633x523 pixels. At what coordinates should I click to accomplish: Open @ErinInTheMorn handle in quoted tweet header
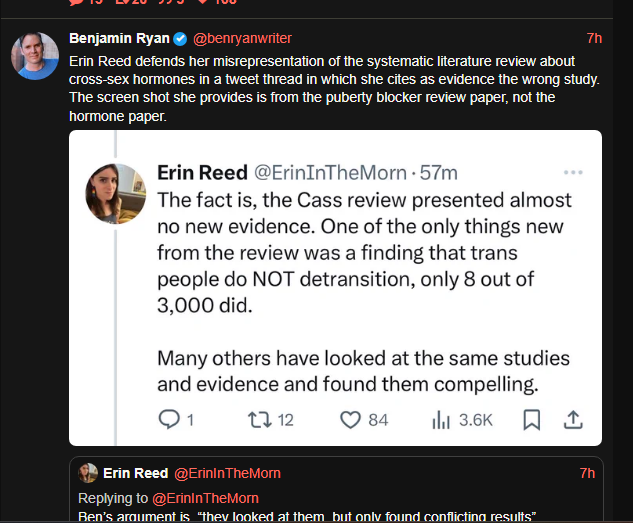[228, 473]
